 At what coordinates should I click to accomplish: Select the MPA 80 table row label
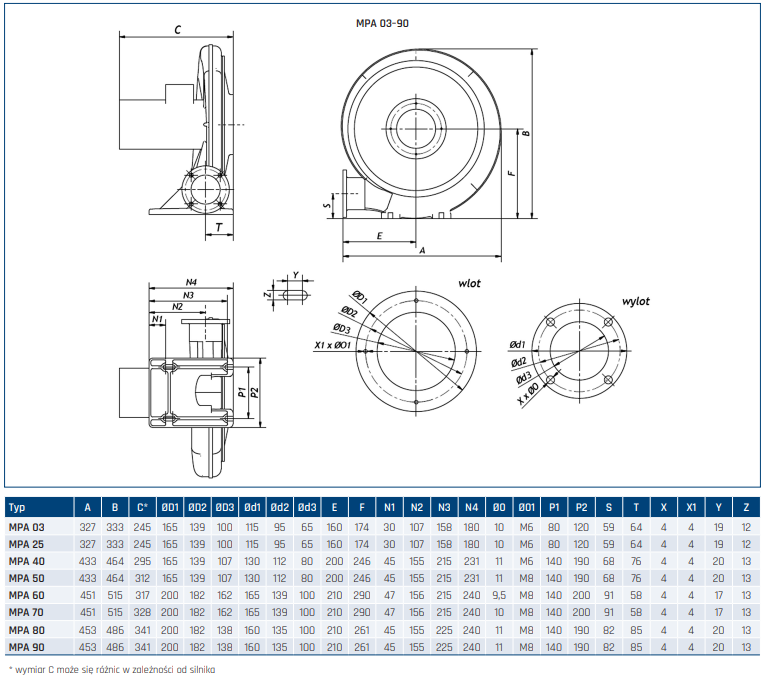[x=26, y=630]
